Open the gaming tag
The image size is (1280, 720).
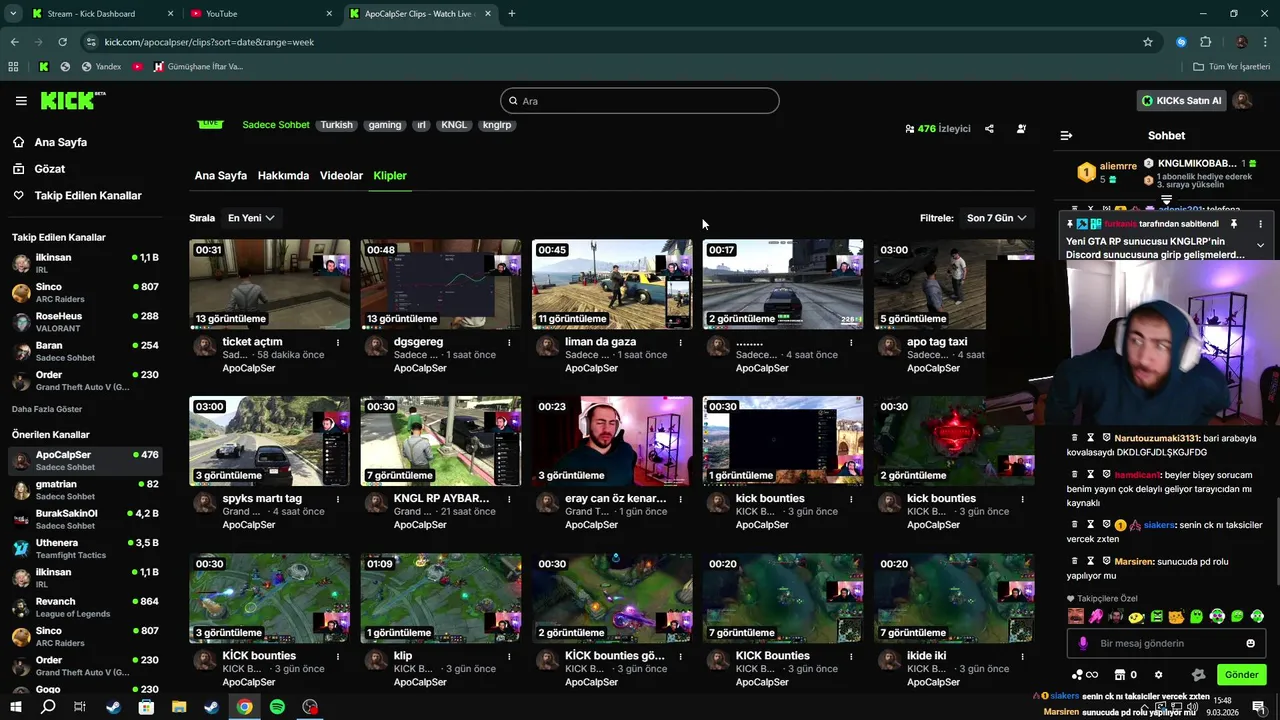coord(385,125)
